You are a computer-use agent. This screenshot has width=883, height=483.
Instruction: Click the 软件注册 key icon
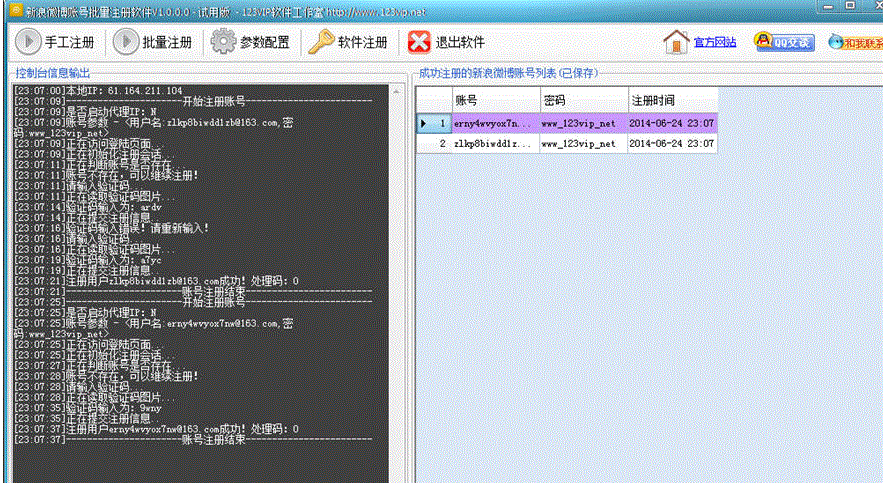click(x=321, y=42)
